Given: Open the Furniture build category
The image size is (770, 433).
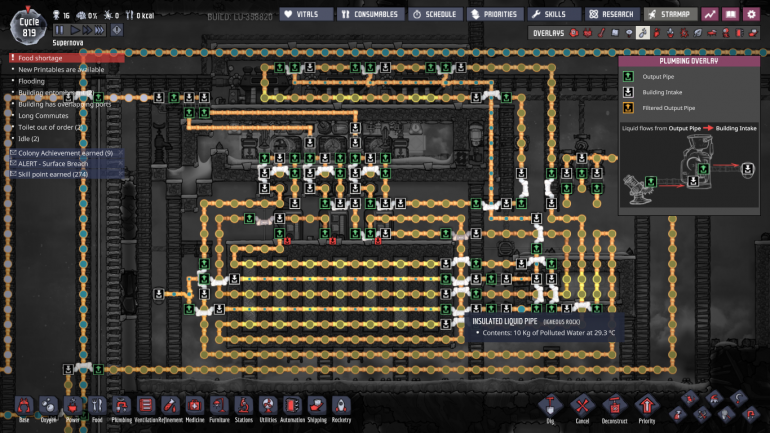Looking at the screenshot, I should click(219, 408).
